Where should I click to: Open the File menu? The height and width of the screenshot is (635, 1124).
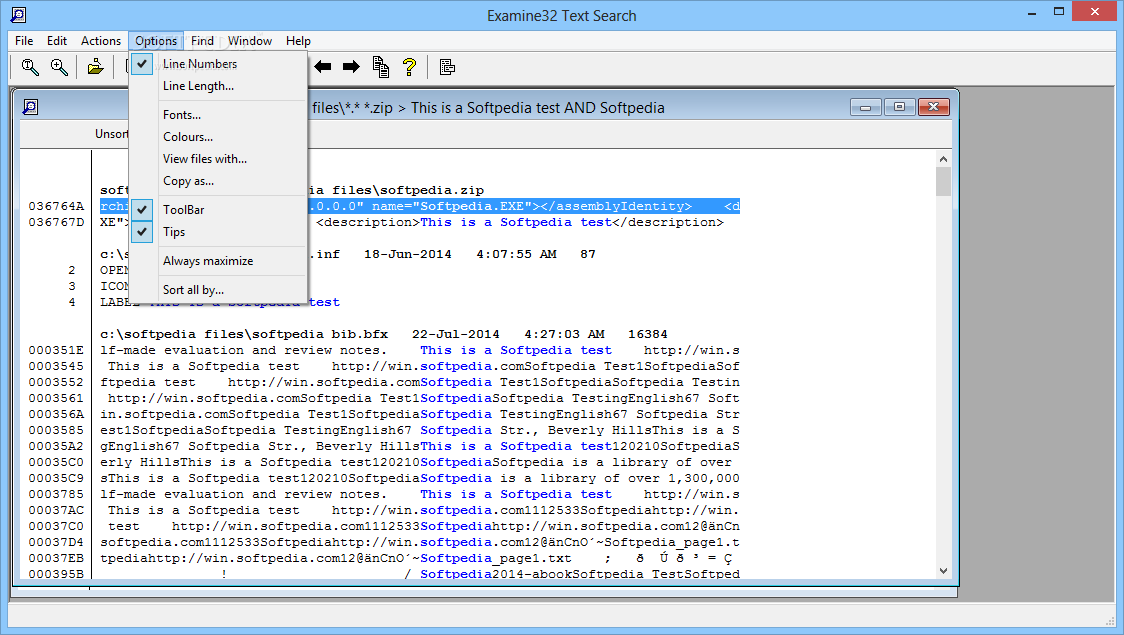click(x=24, y=41)
